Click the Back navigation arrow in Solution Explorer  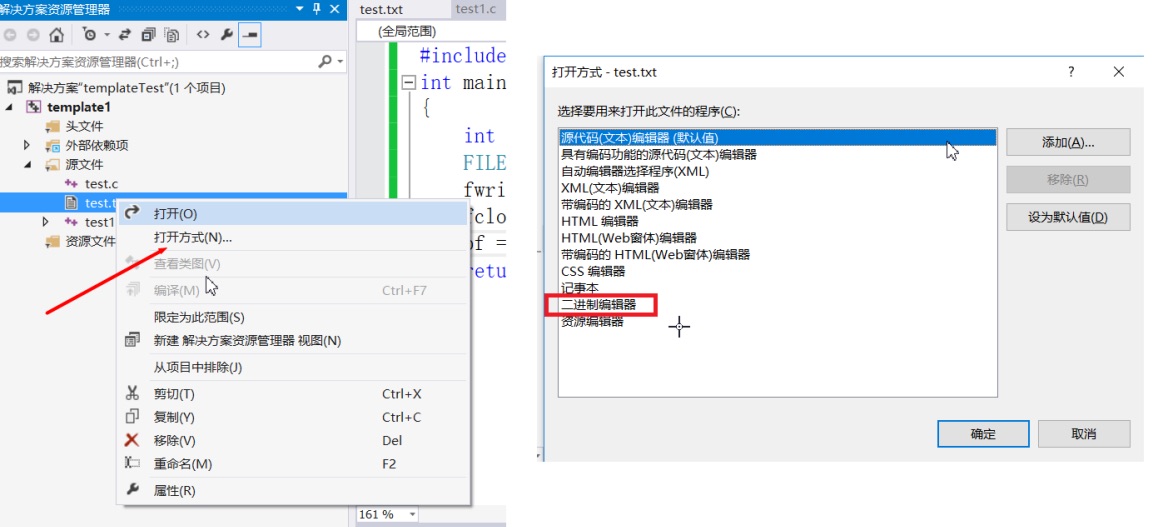tap(10, 35)
